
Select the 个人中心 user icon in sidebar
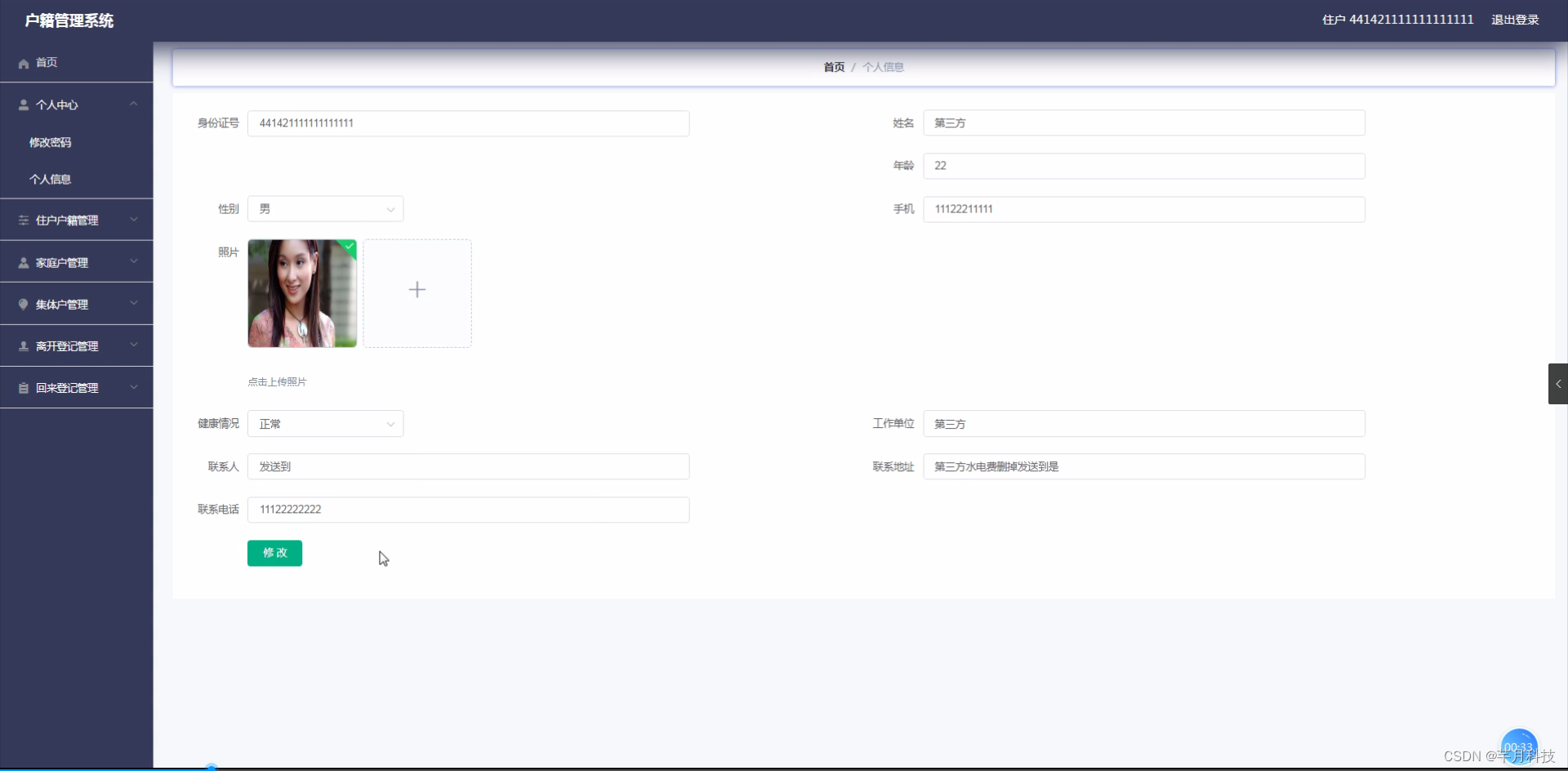(x=23, y=105)
